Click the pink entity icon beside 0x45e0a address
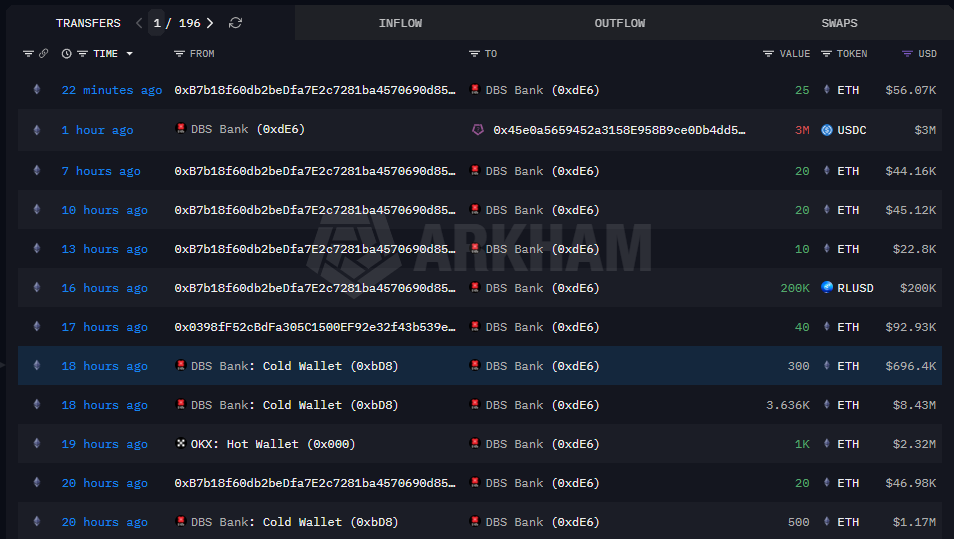Screen dimensions: 954x539 click(478, 130)
